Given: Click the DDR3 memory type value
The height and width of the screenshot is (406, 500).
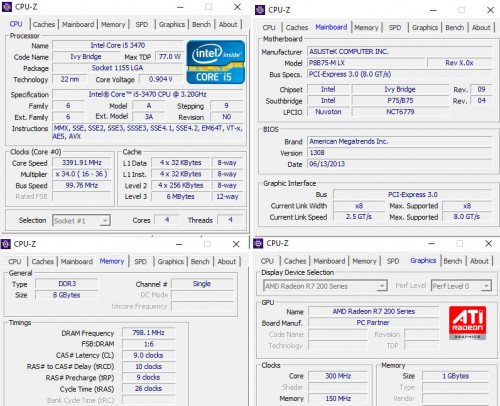Looking at the screenshot, I should (x=67, y=284).
